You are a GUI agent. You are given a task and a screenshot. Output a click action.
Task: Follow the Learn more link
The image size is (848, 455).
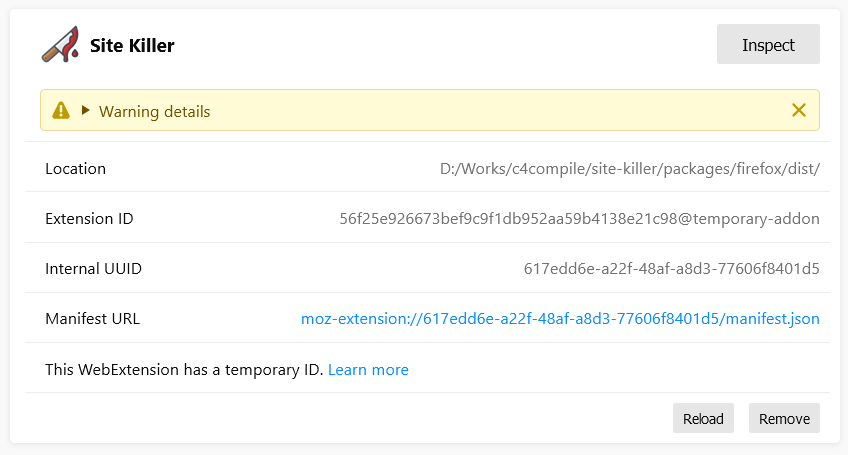tap(368, 370)
